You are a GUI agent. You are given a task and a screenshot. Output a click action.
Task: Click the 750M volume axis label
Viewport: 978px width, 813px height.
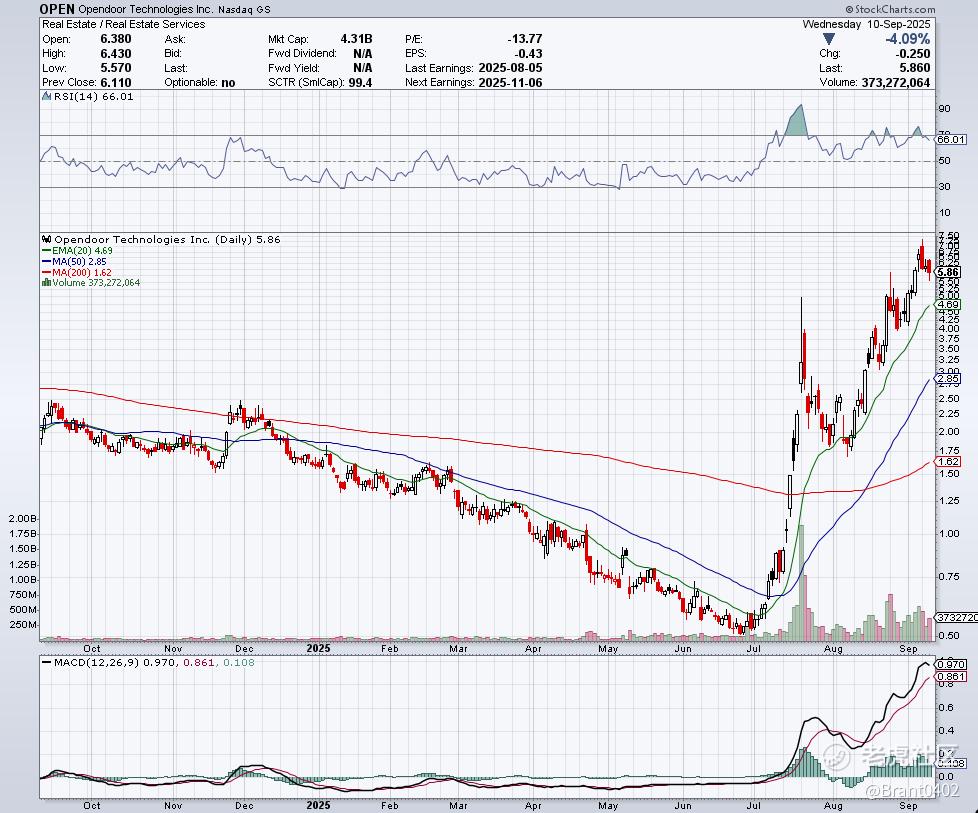pos(24,595)
